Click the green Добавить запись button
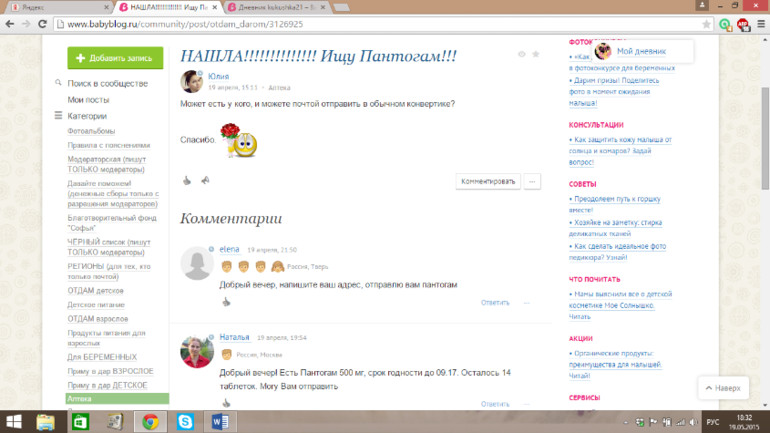Image resolution: width=770 pixels, height=433 pixels. point(115,58)
